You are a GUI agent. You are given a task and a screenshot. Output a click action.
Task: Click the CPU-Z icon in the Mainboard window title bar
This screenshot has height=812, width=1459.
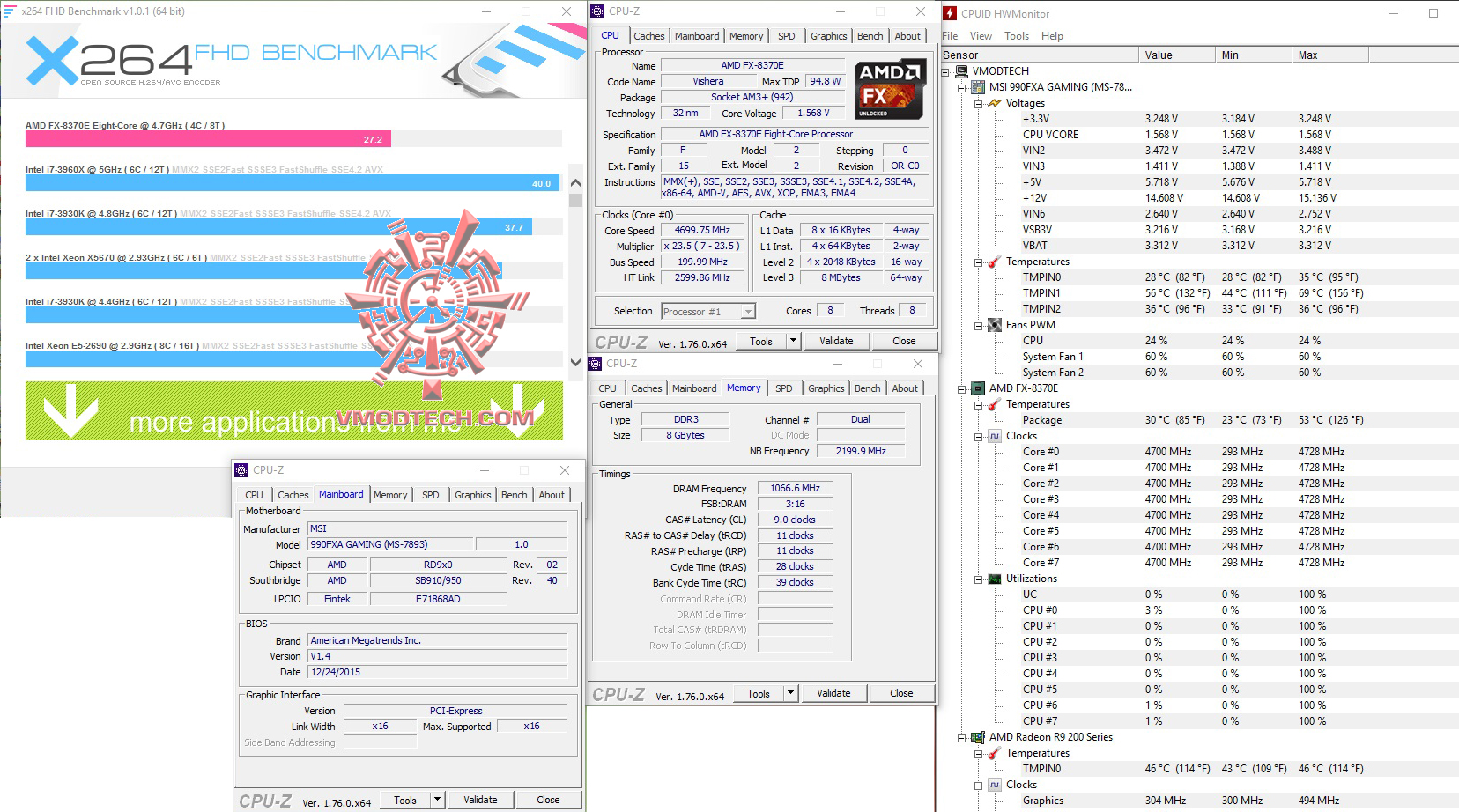pos(242,470)
